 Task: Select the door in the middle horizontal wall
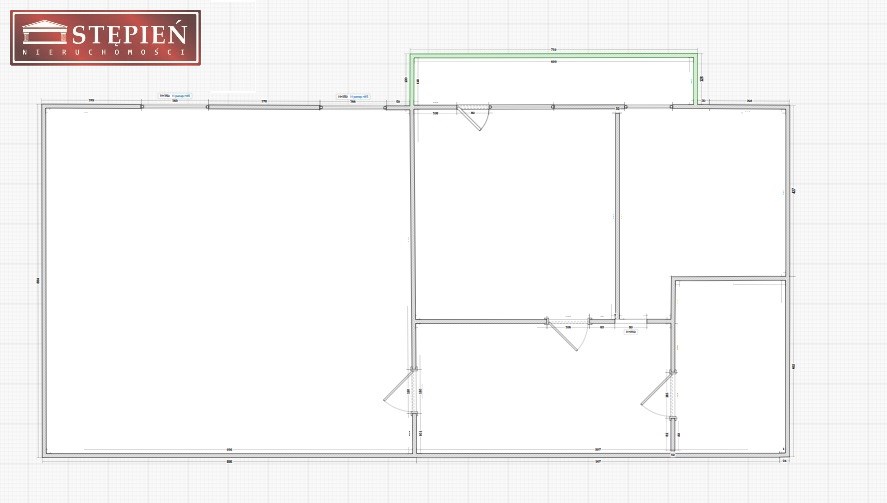565,334
